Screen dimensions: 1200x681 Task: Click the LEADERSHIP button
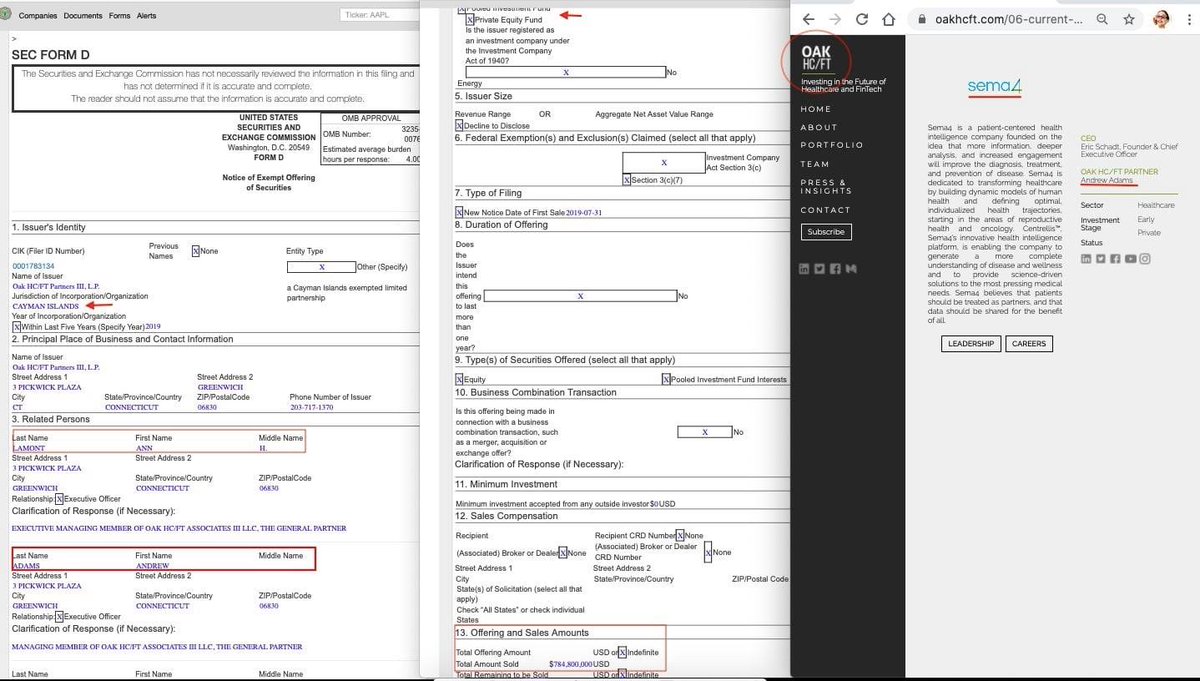tap(972, 343)
